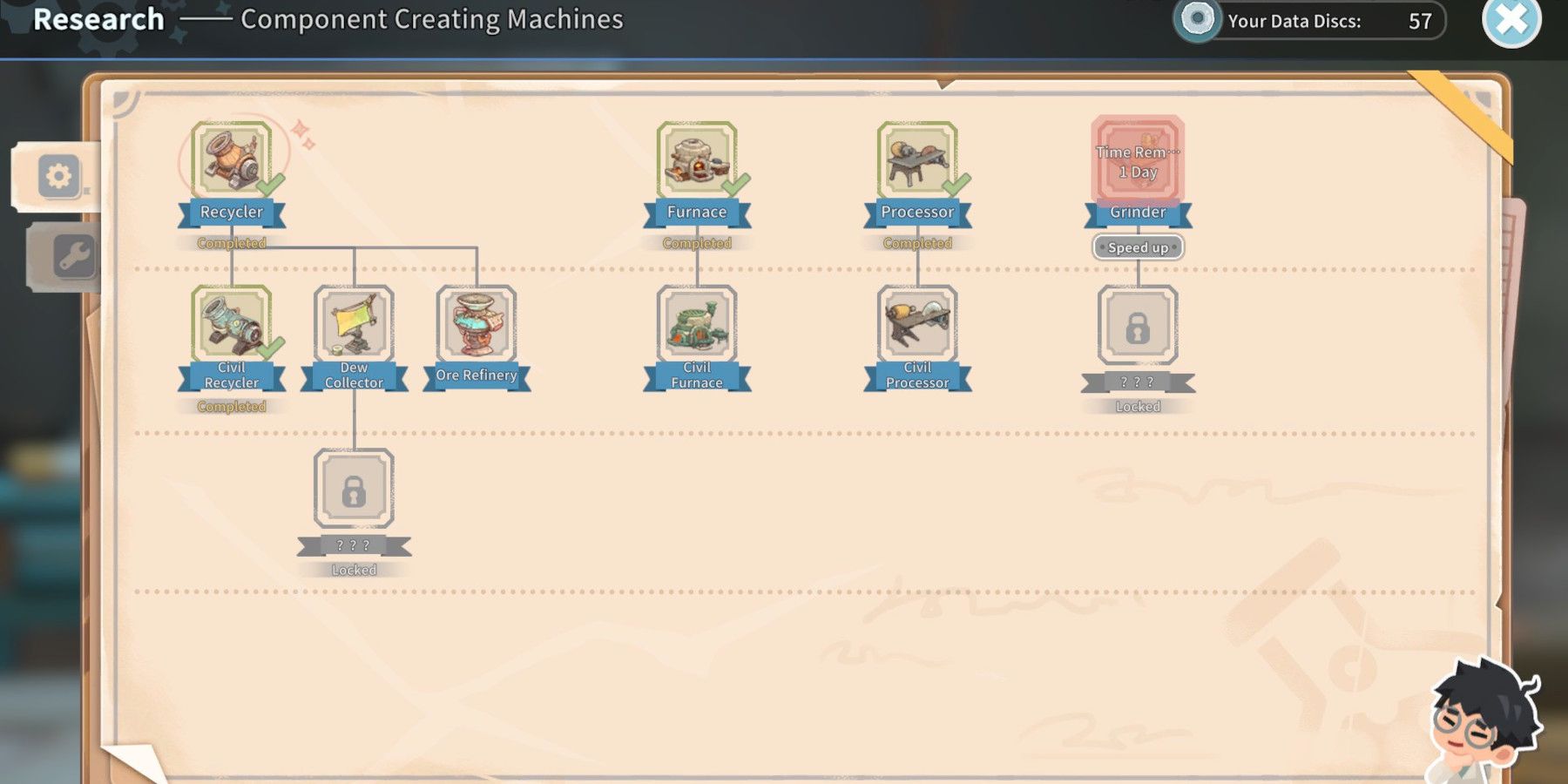This screenshot has width=1568, height=784.
Task: Click the ??? banner below Dew Collector
Action: point(354,546)
